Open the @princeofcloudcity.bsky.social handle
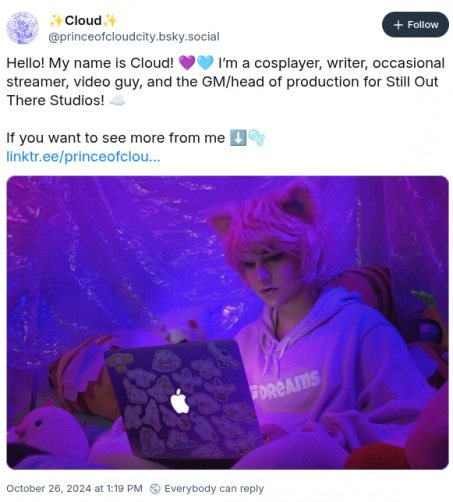Image resolution: width=453 pixels, height=502 pixels. (134, 37)
